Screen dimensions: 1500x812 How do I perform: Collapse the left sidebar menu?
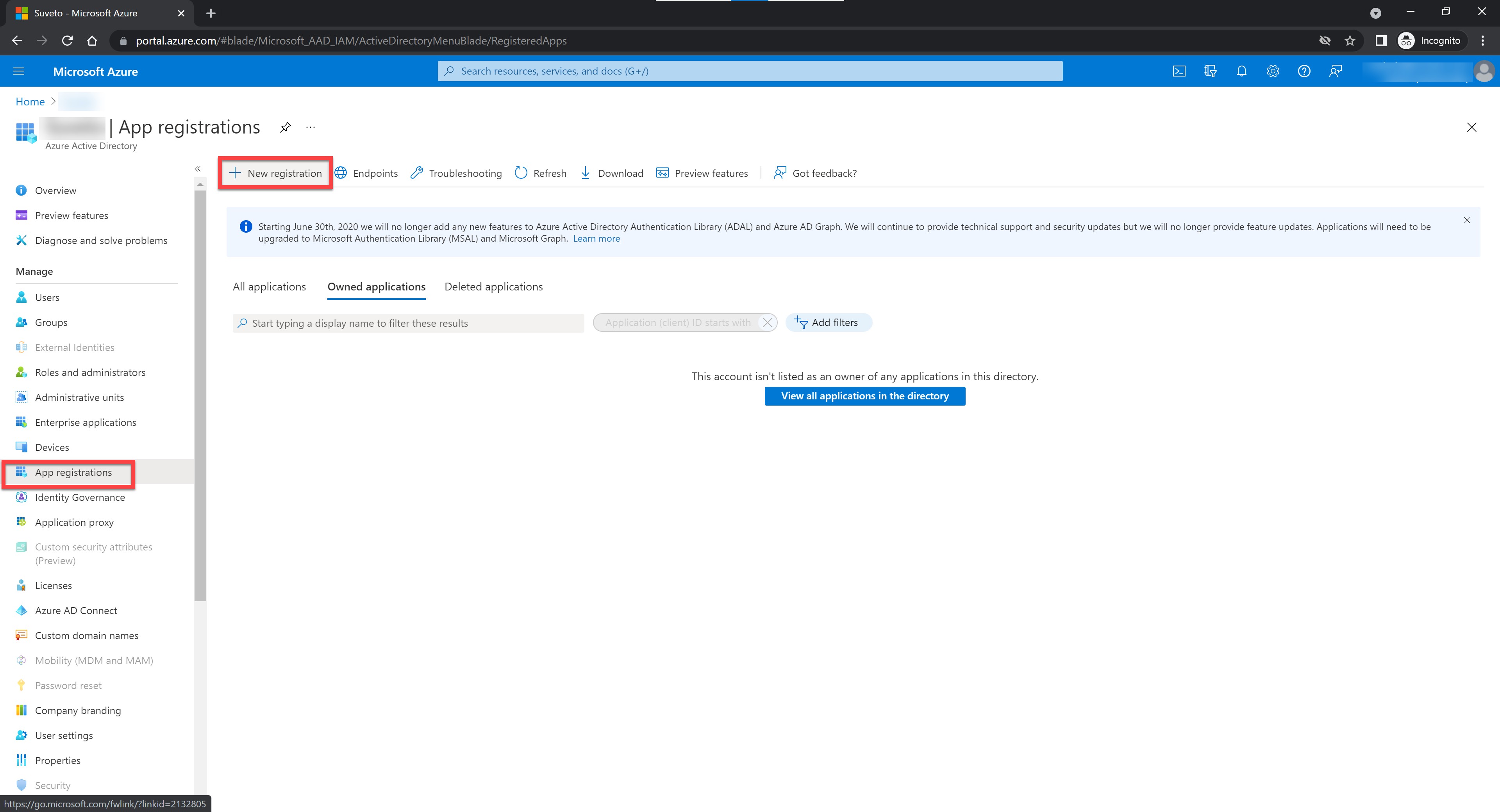click(x=198, y=168)
